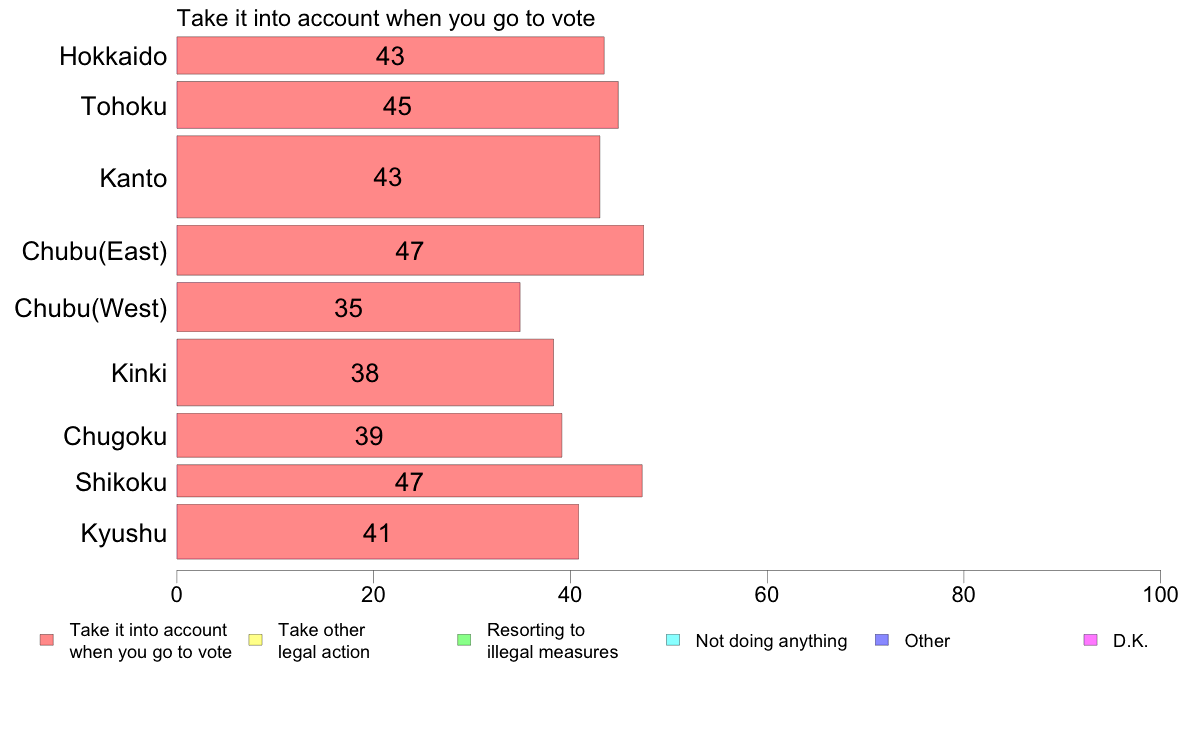Click the green 'Resorting to illegal measures' swatch
1188x736 pixels.
coord(464,640)
